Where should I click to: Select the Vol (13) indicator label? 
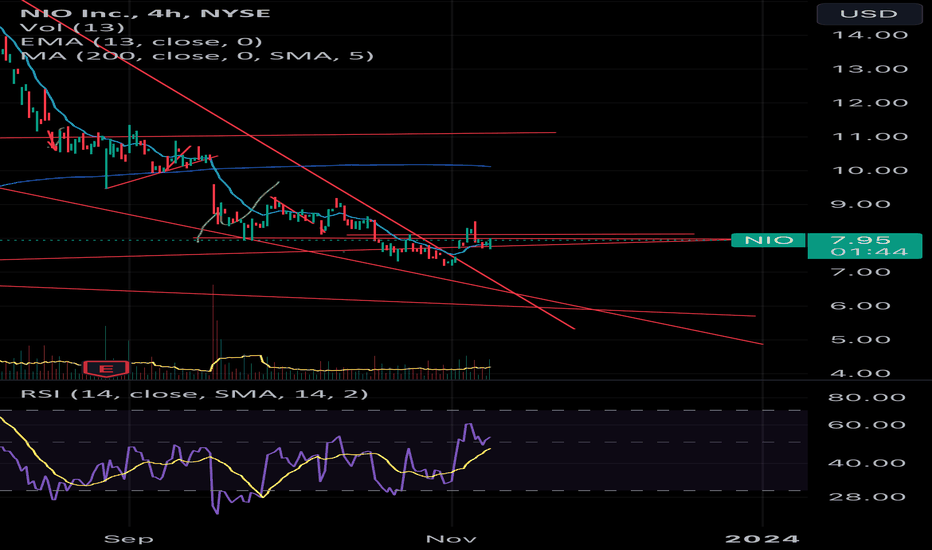pos(72,27)
